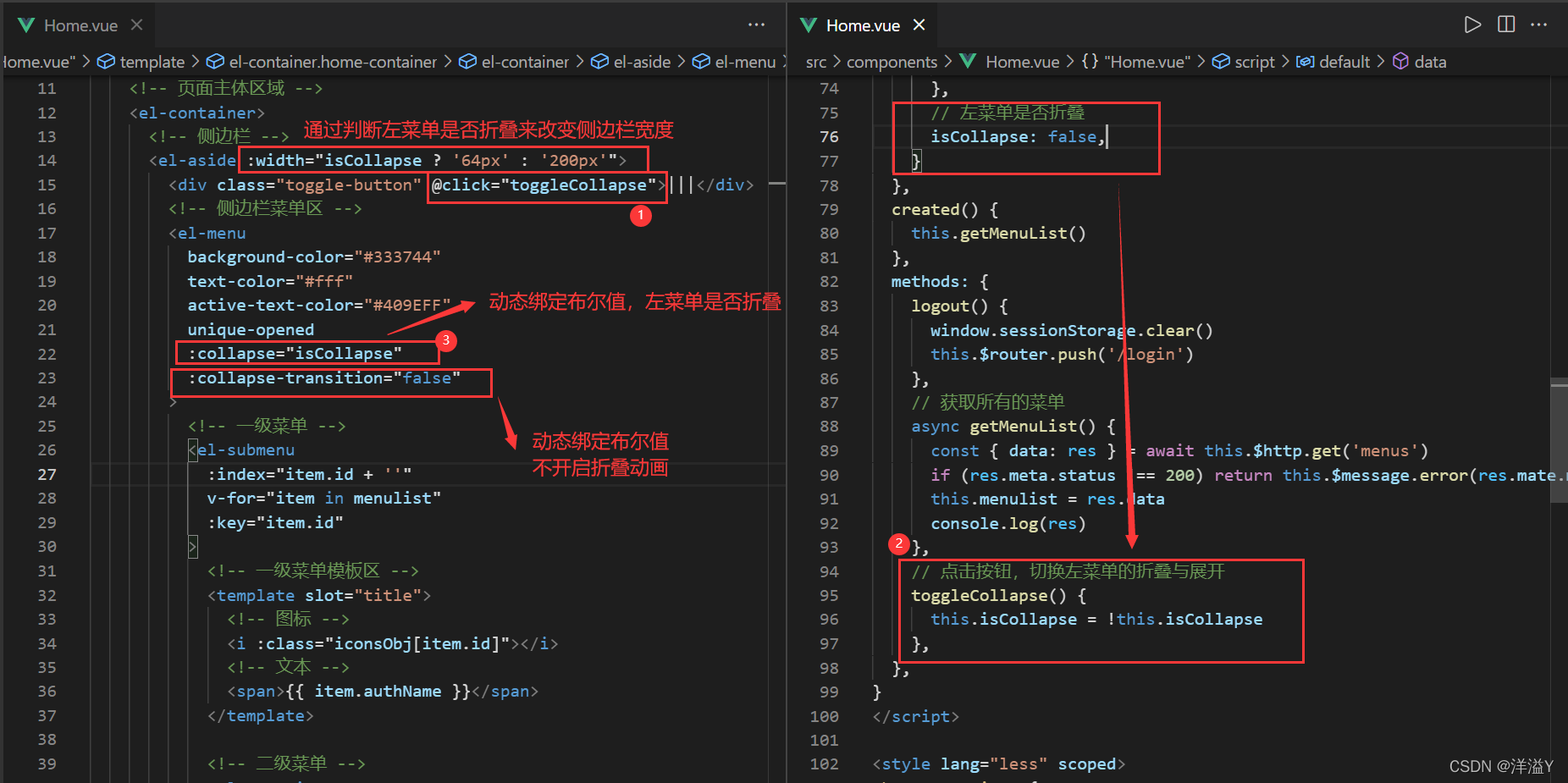The image size is (1568, 783).
Task: Click '<template slot="title">' line
Action: pyautogui.click(x=319, y=596)
